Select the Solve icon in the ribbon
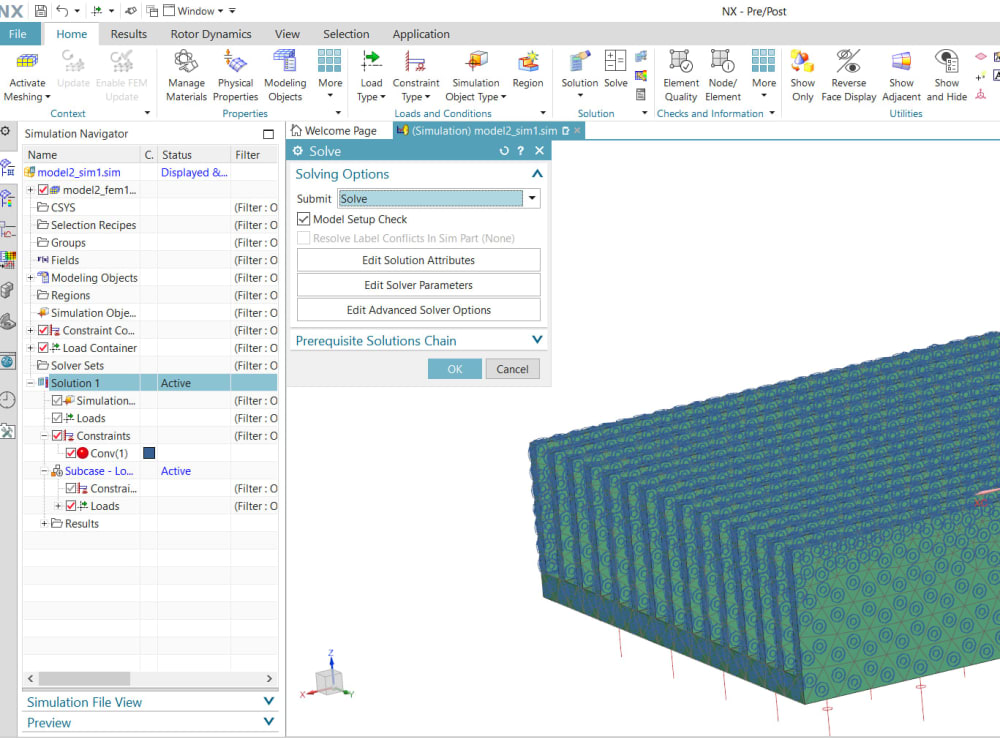Viewport: 1000px width, 750px height. pos(615,66)
